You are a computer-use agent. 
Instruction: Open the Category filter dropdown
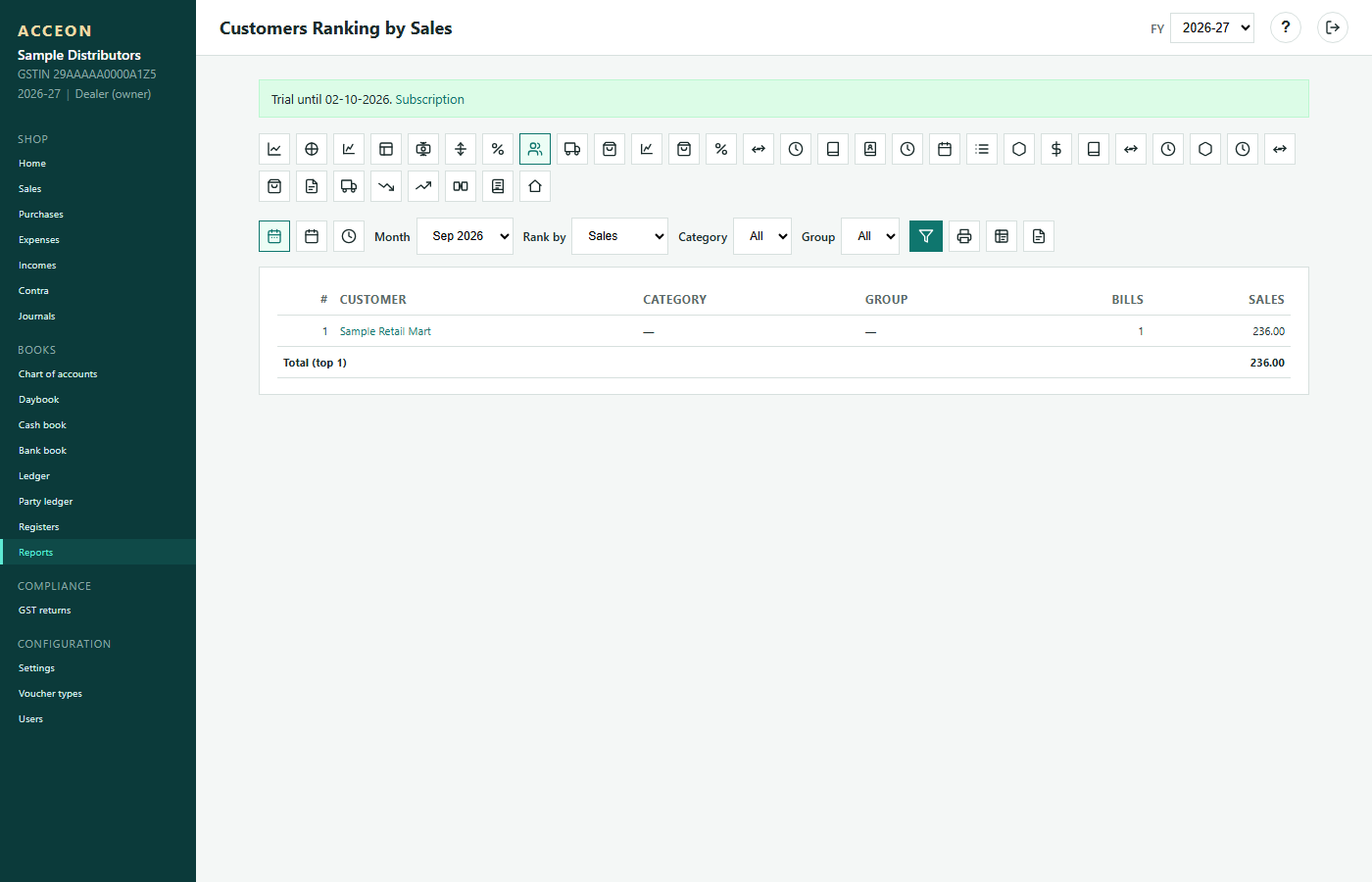point(762,236)
